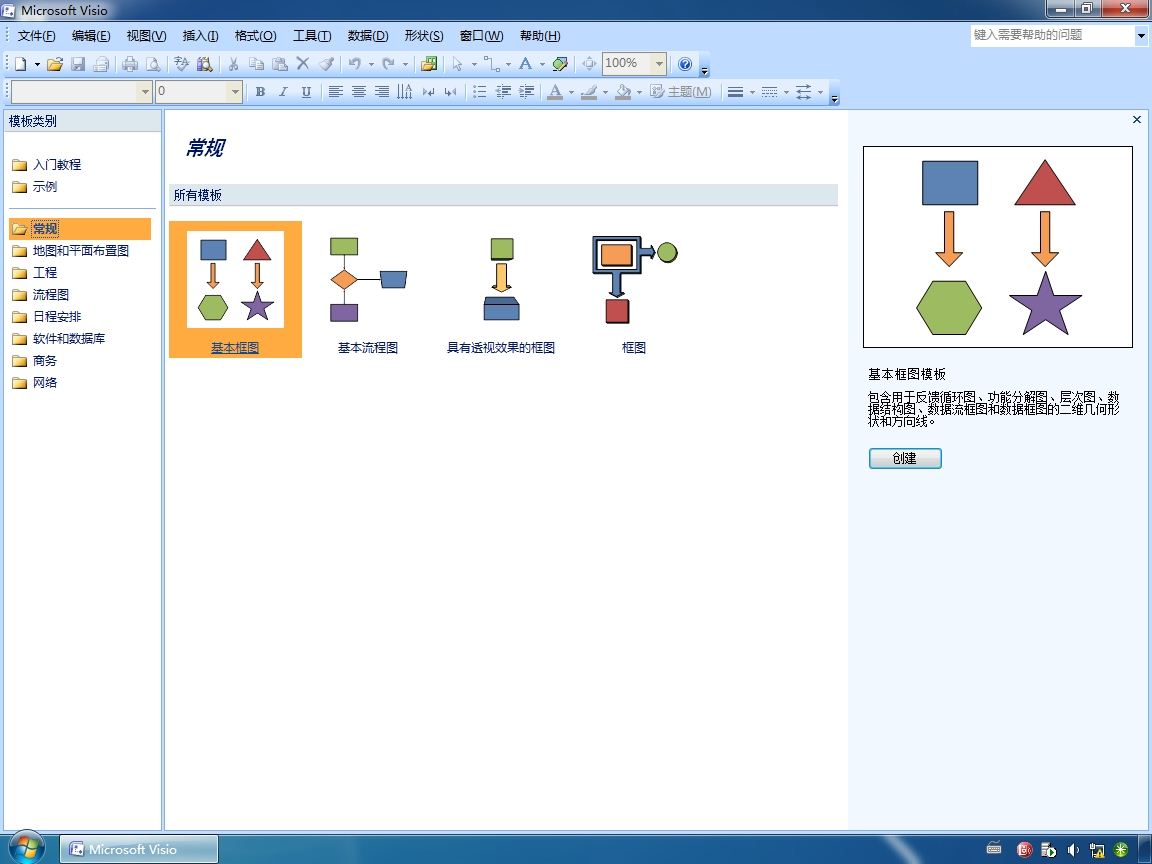Toggle Underline formatting
1152x864 pixels.
coord(306,92)
